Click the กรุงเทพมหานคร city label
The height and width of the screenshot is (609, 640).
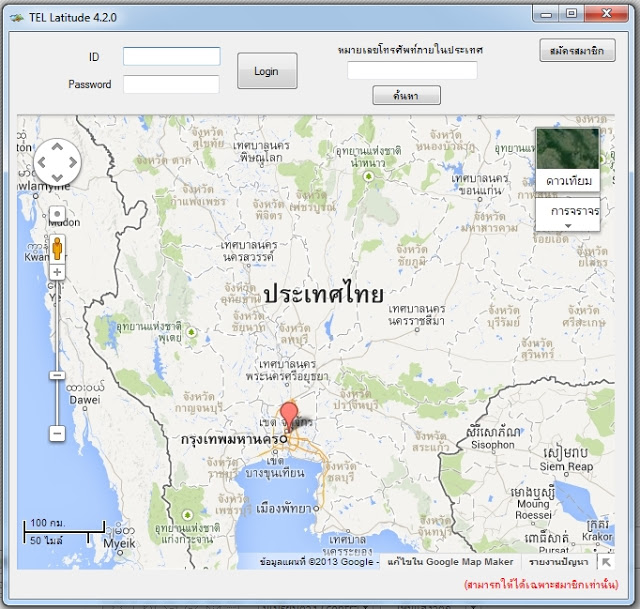(231, 439)
